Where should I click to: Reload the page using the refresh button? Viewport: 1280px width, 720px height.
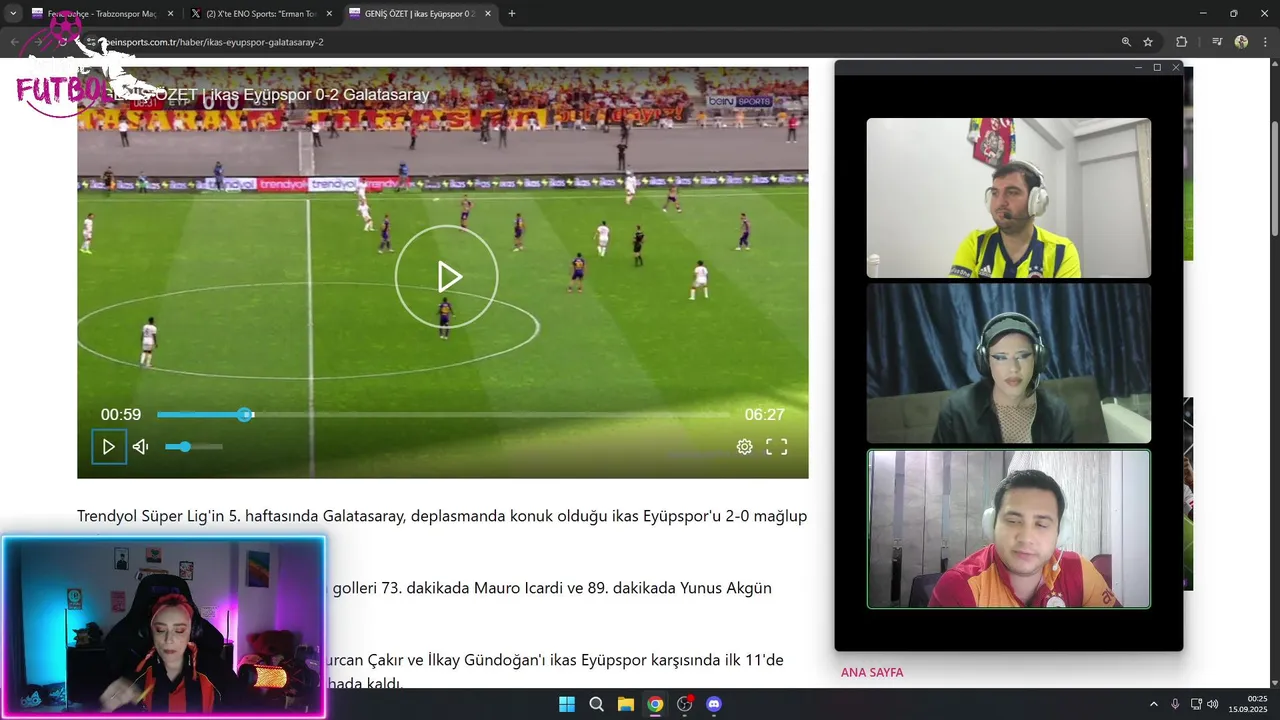pyautogui.click(x=62, y=42)
